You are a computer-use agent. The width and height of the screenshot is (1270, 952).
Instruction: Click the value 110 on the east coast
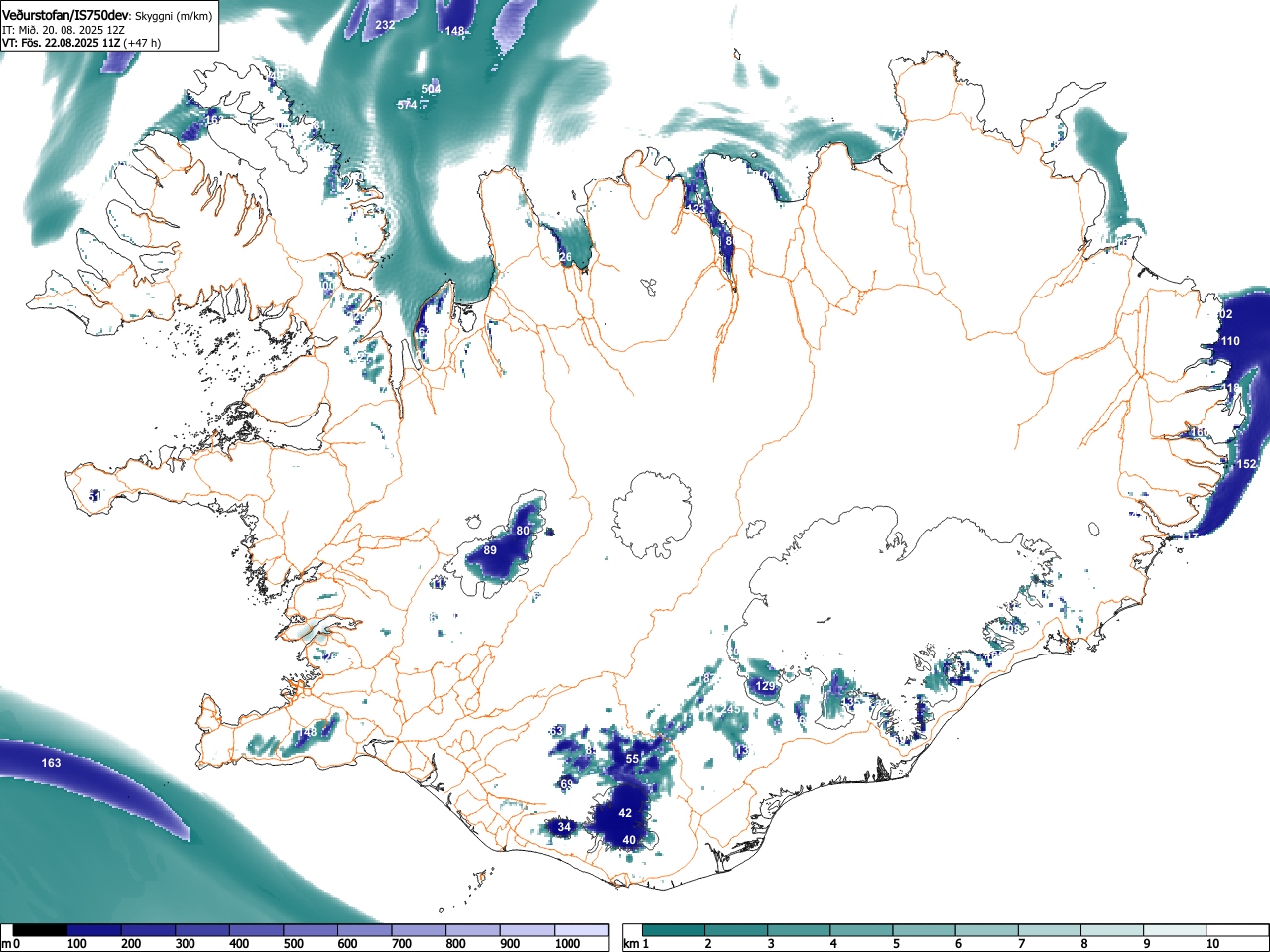tap(1230, 341)
